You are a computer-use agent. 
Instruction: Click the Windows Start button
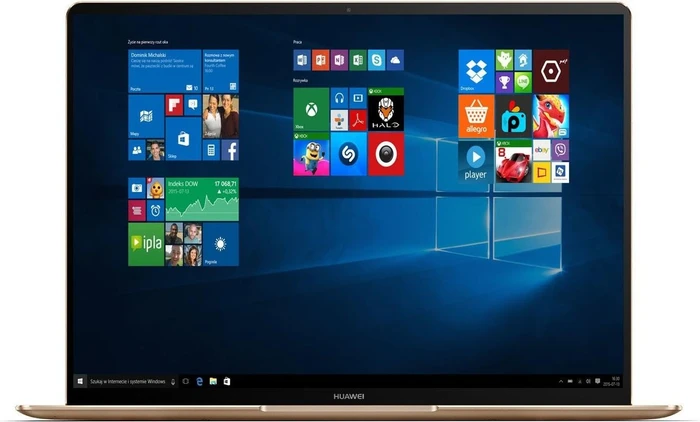click(x=80, y=381)
